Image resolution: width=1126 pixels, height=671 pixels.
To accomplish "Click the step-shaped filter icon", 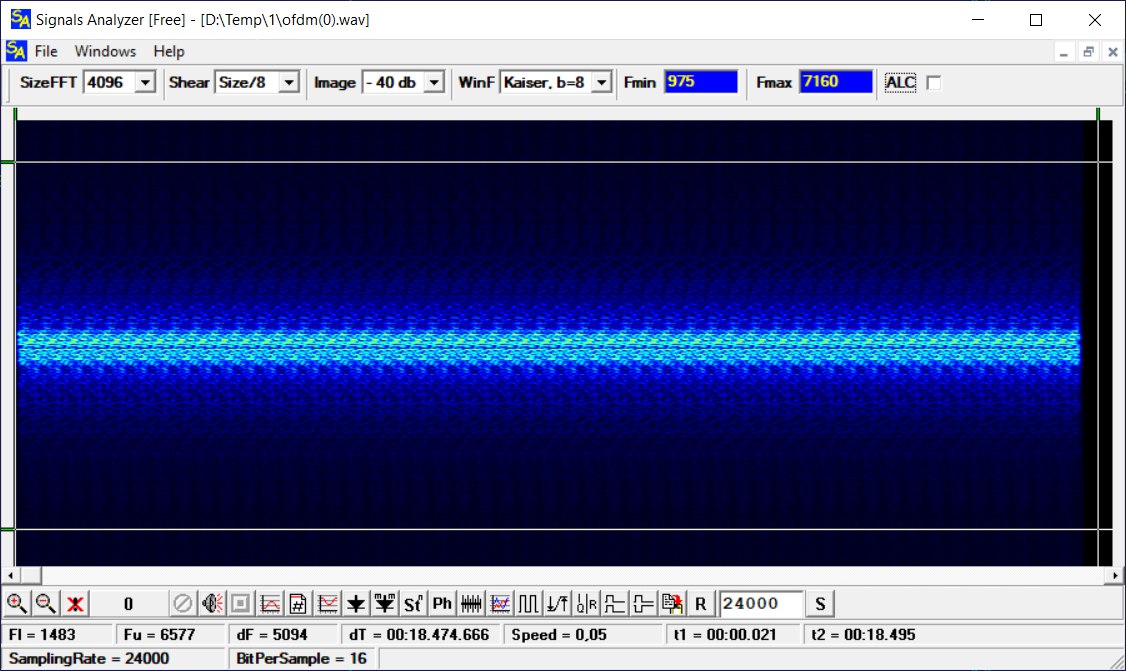I will (x=615, y=603).
